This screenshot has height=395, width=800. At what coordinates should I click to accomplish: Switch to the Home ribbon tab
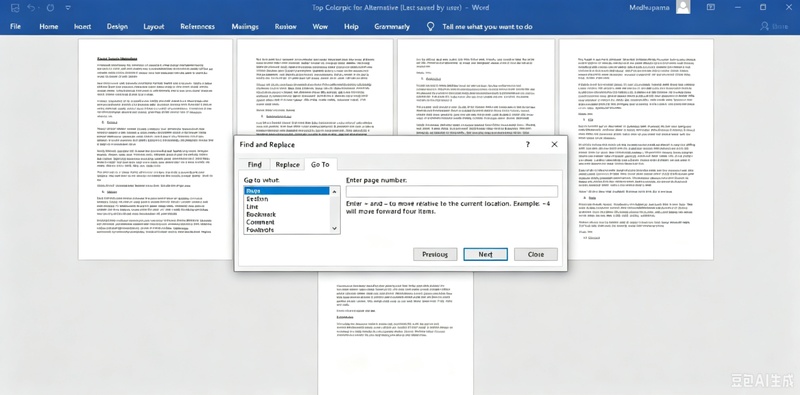click(48, 27)
